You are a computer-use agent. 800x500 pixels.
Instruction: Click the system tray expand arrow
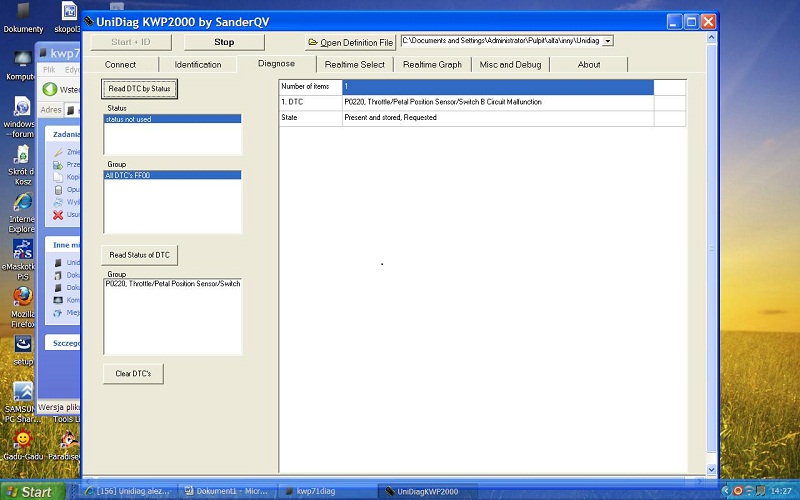pyautogui.click(x=726, y=491)
